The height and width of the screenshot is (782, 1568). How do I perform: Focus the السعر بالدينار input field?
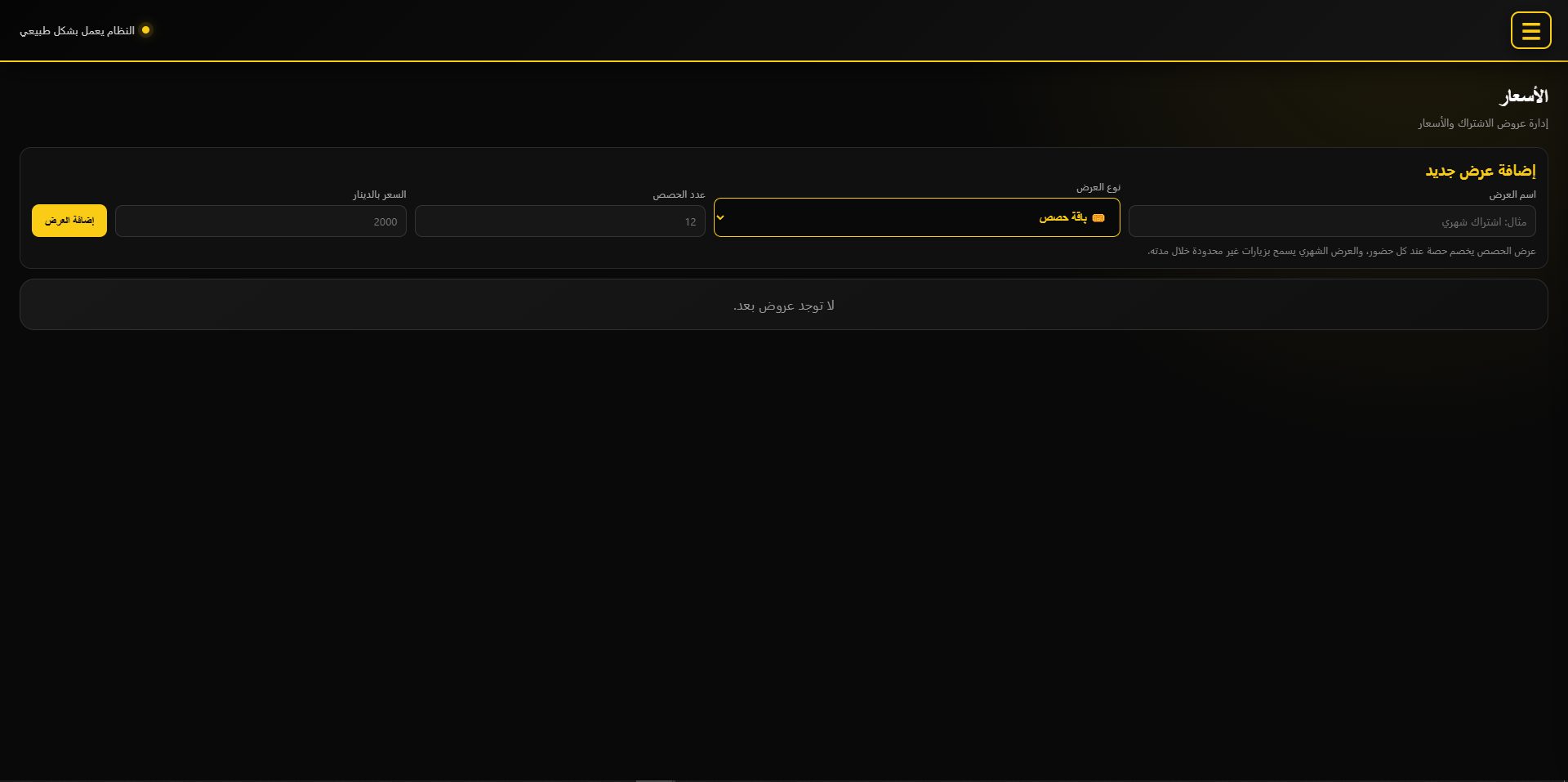[261, 221]
